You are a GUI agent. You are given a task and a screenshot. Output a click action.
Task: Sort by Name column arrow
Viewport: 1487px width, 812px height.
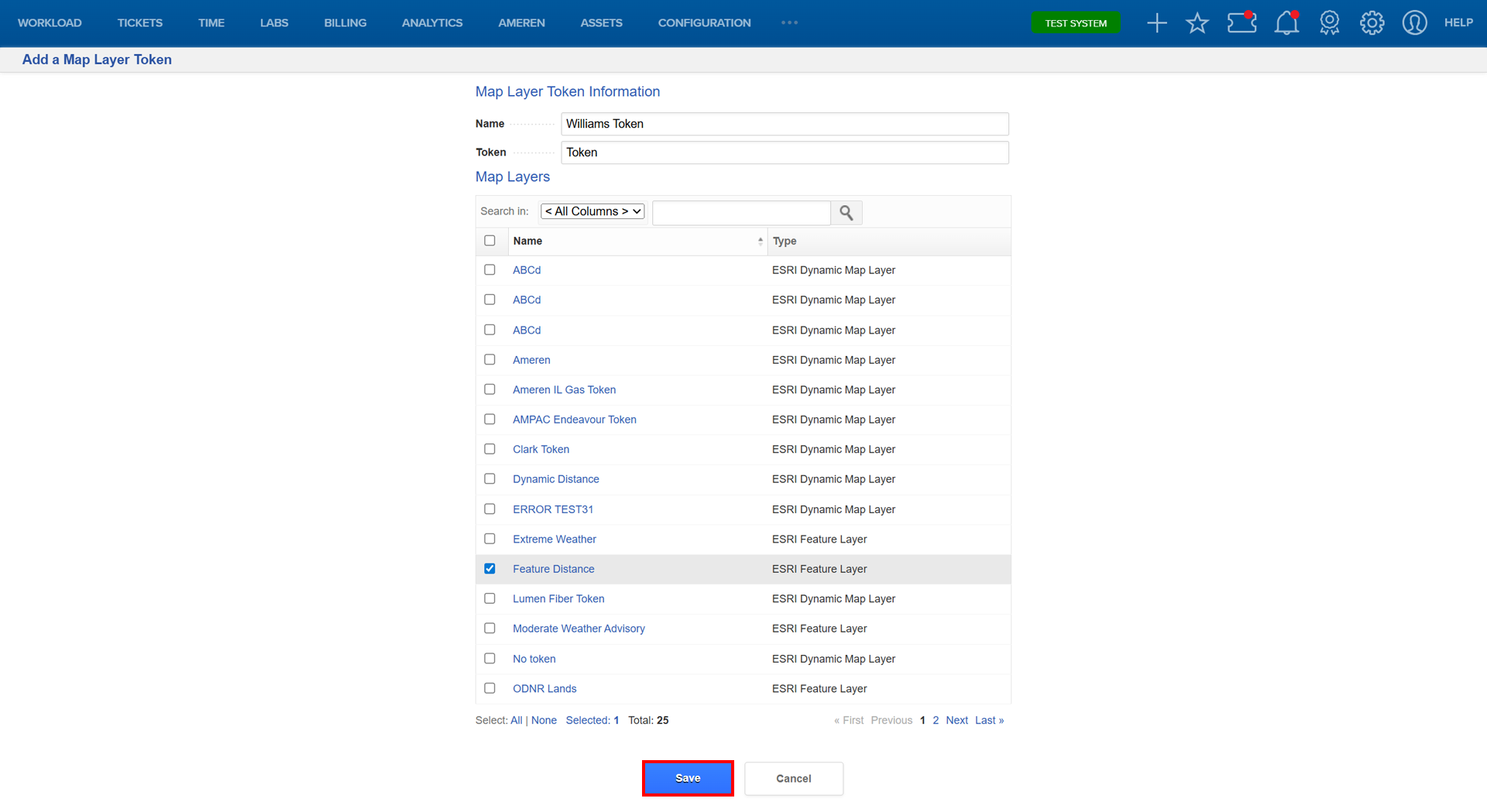click(x=760, y=242)
